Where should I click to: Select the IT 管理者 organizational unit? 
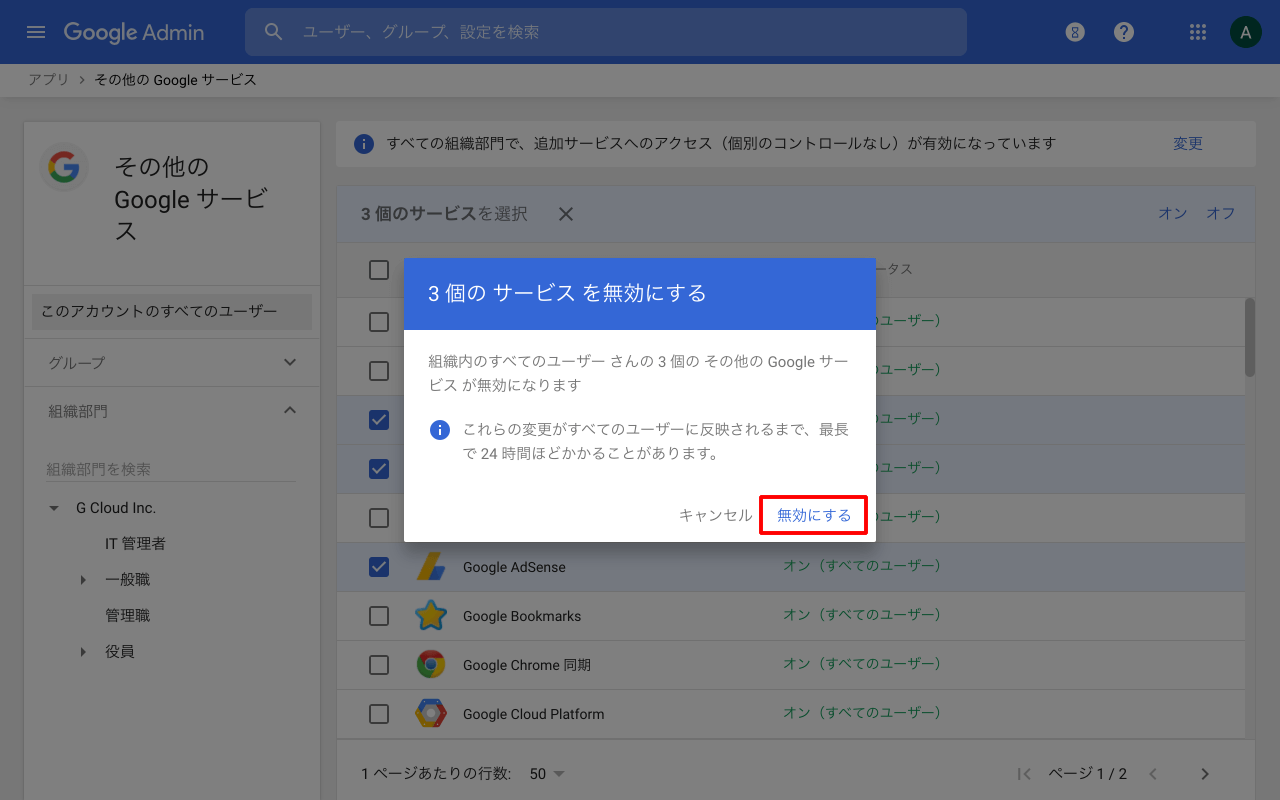tap(135, 544)
